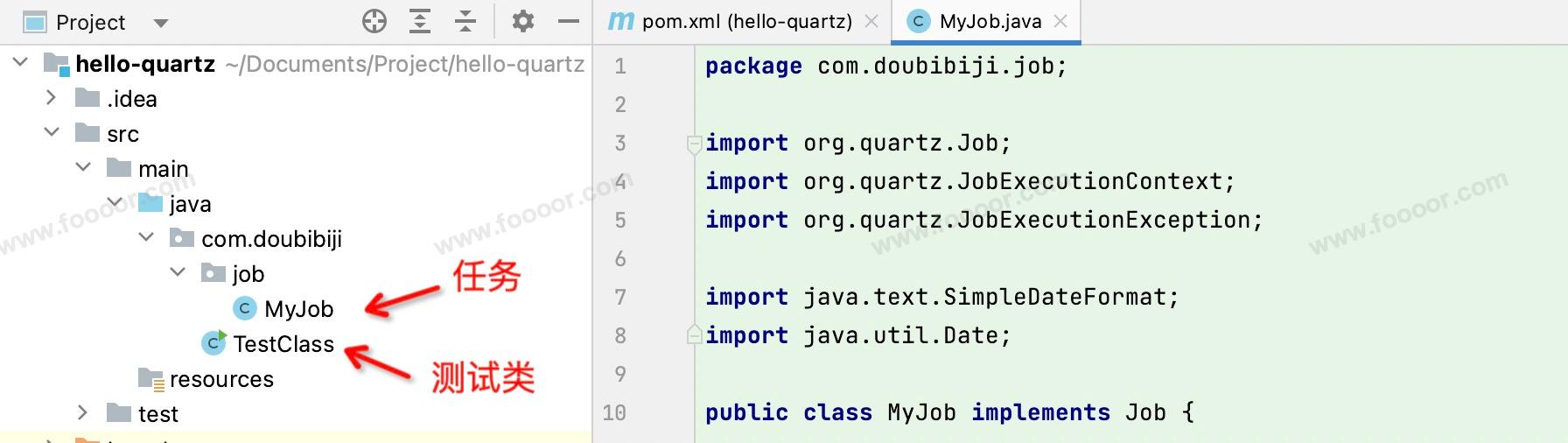Click the Select Opened File target icon
Screen dimensions: 1568x443
click(x=374, y=22)
